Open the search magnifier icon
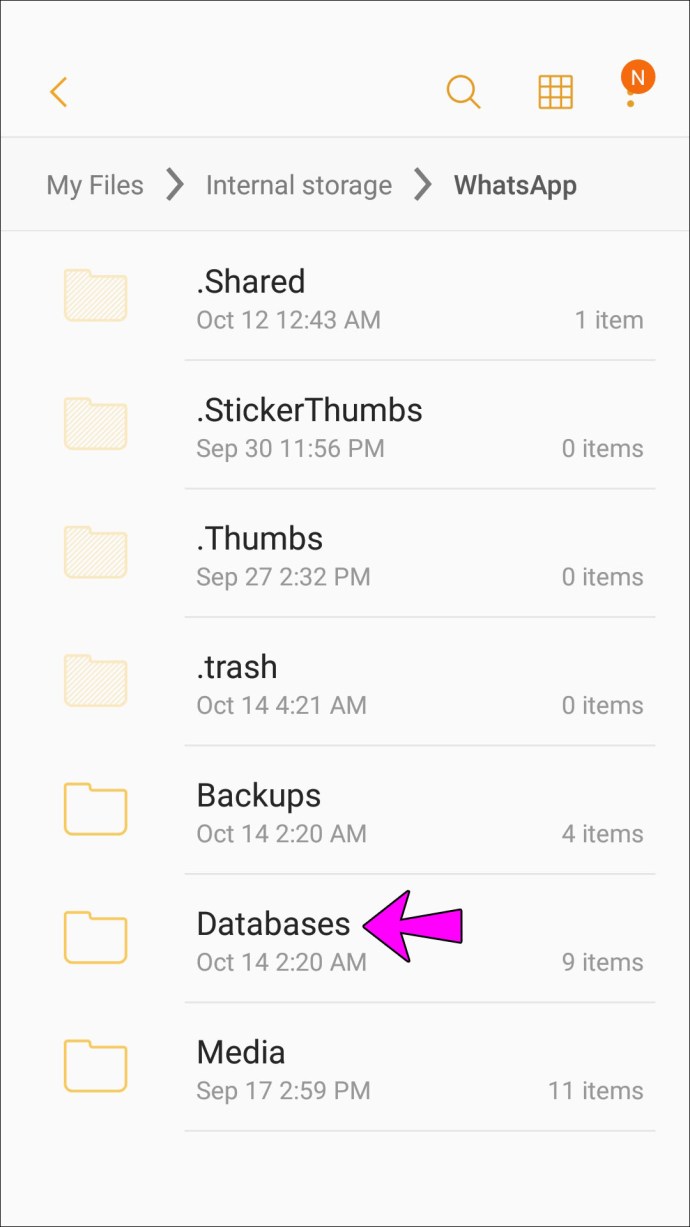Screen dimensions: 690x1227 coord(463,92)
